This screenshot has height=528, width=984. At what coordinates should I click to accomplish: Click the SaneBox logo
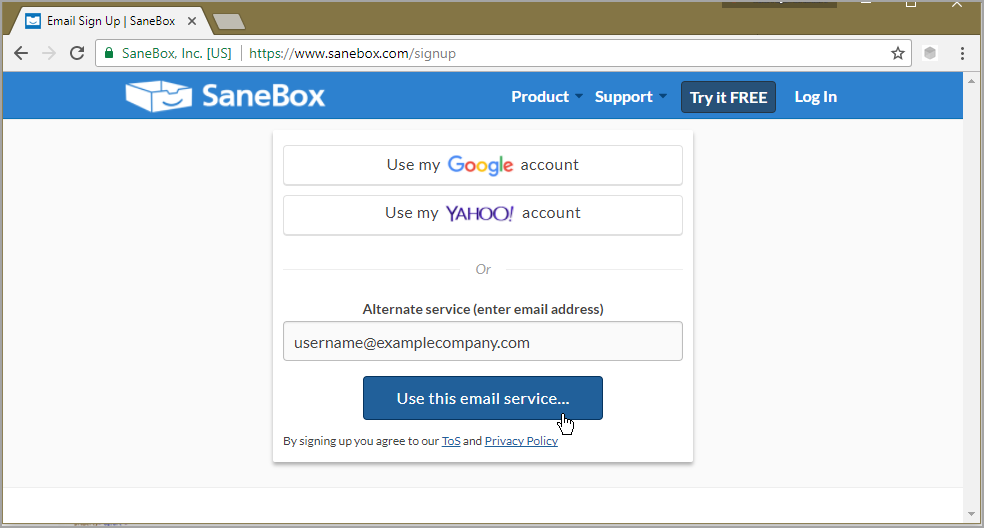pos(225,96)
